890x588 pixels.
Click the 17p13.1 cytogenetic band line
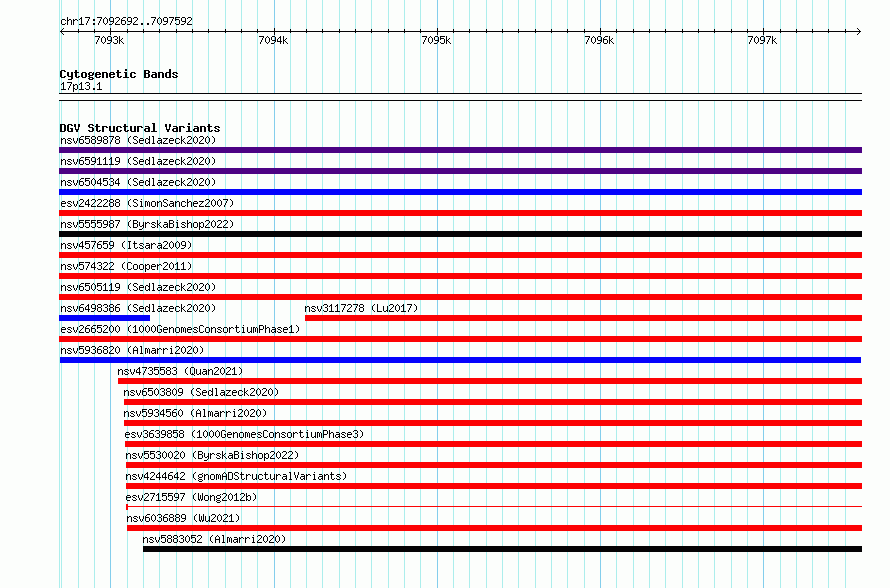tap(460, 97)
